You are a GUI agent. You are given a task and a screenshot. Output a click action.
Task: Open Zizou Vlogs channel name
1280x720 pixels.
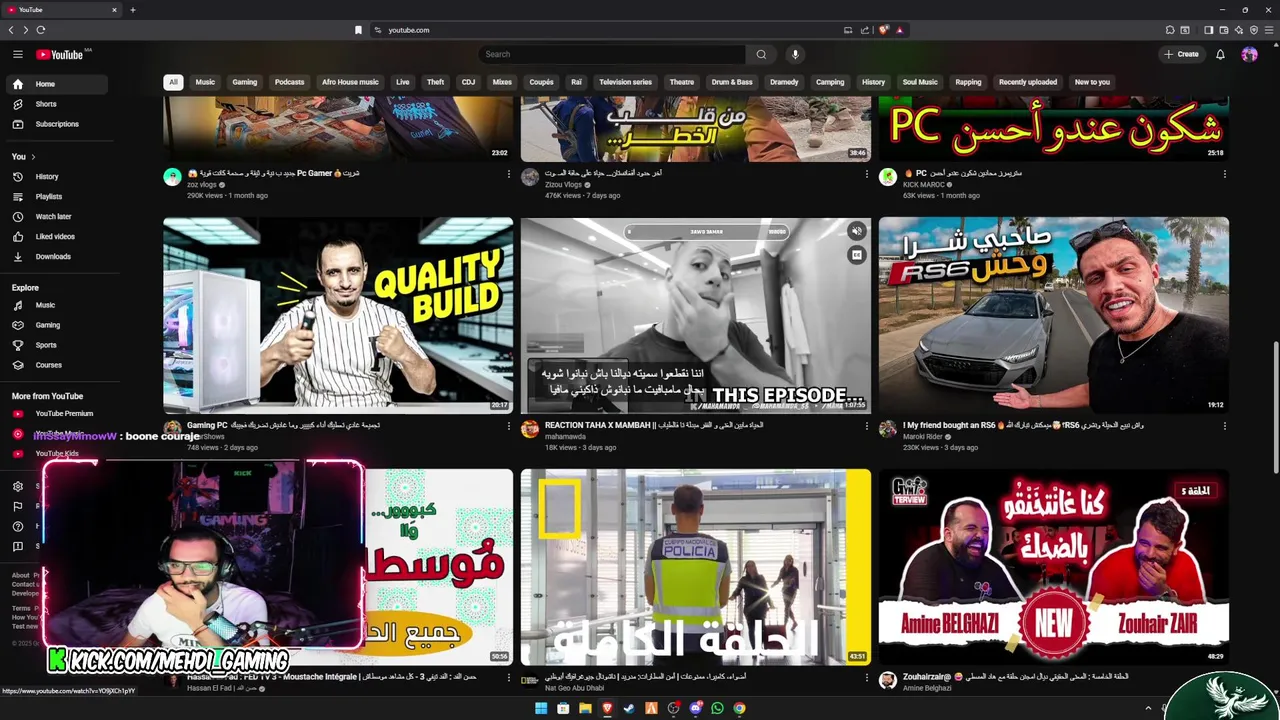coord(563,184)
